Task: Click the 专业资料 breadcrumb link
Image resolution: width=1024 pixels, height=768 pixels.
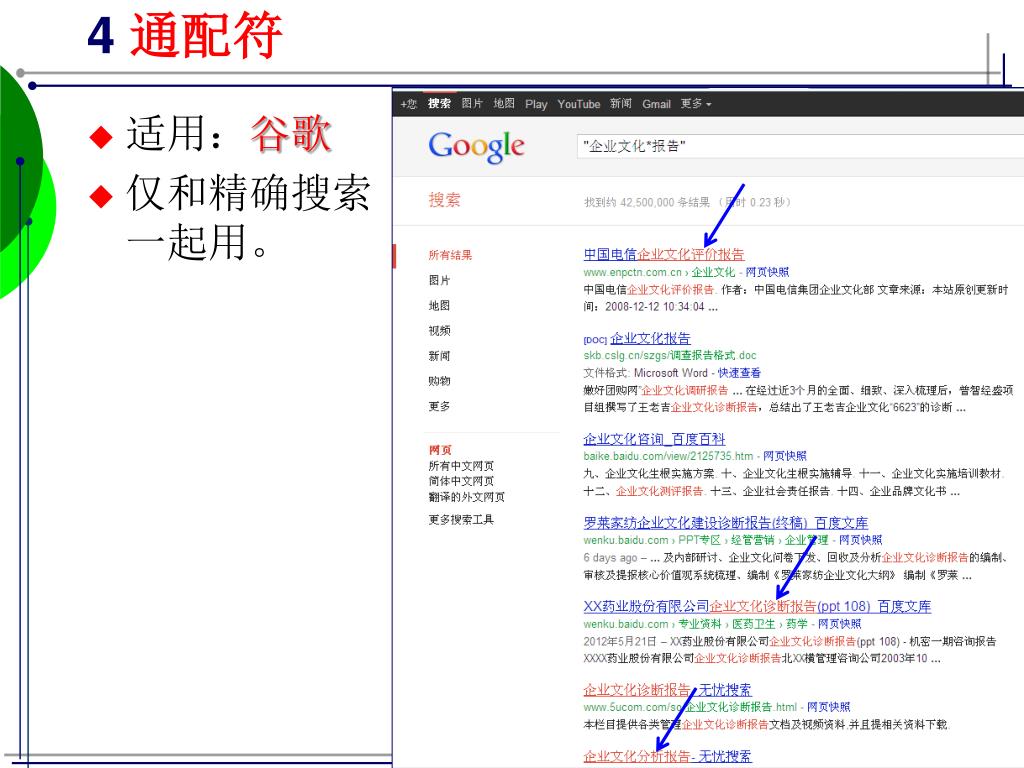Action: tap(700, 624)
